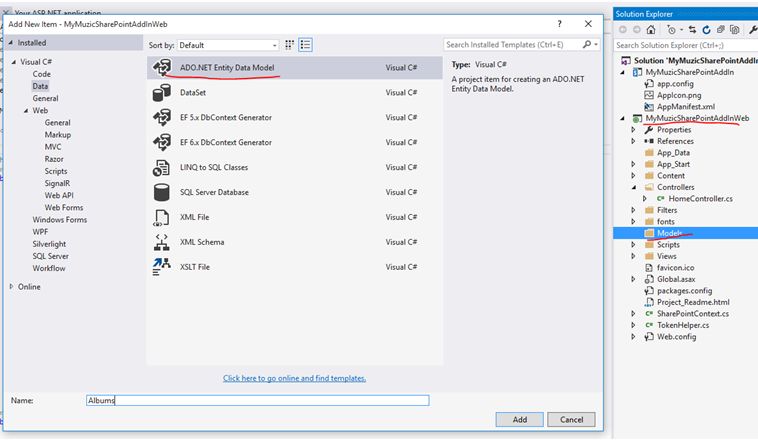Switch templates to small icons view
Viewport: 758px width, 441px height.
(290, 45)
